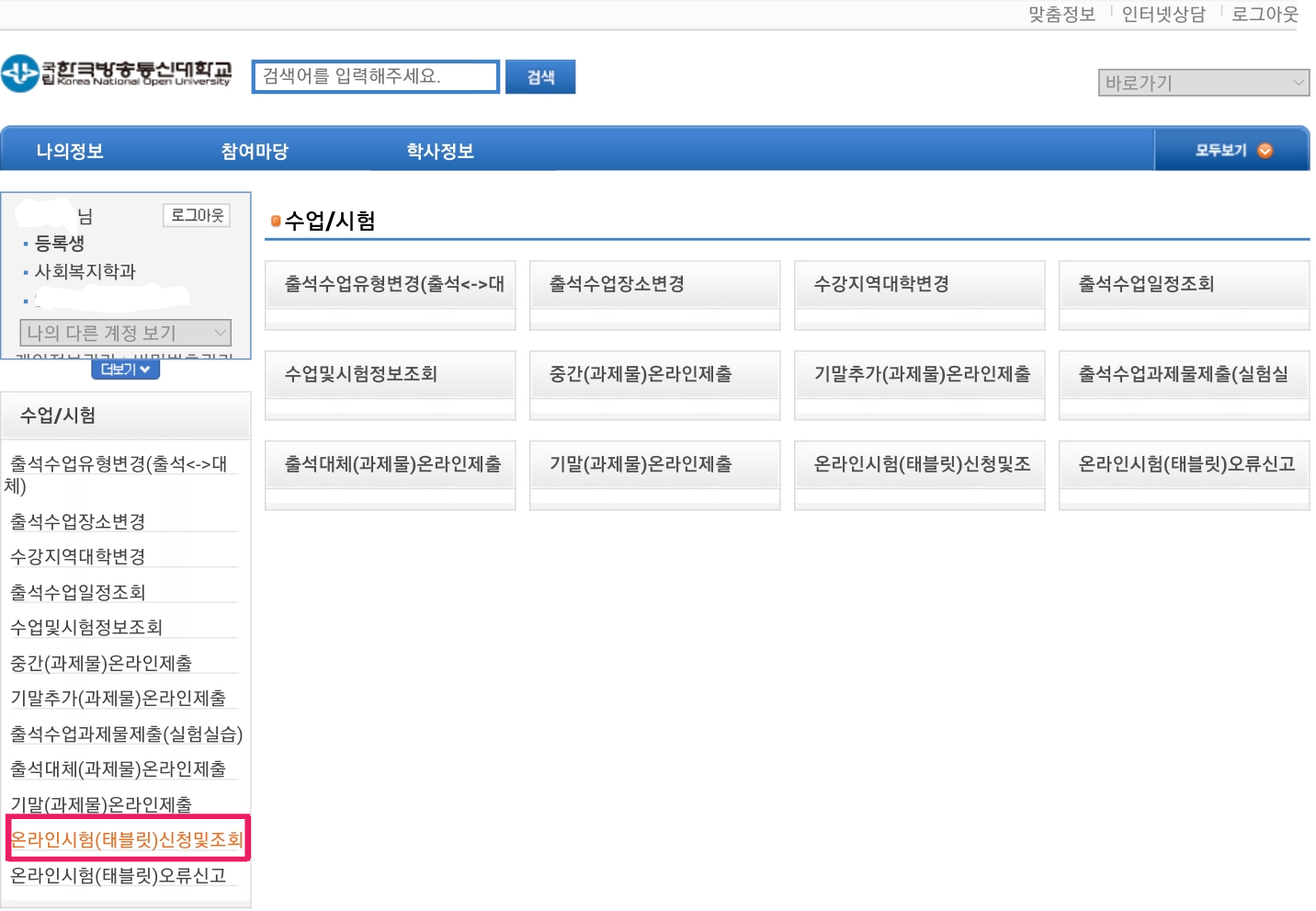Click the 인터넷상담 link at top

(x=1163, y=14)
